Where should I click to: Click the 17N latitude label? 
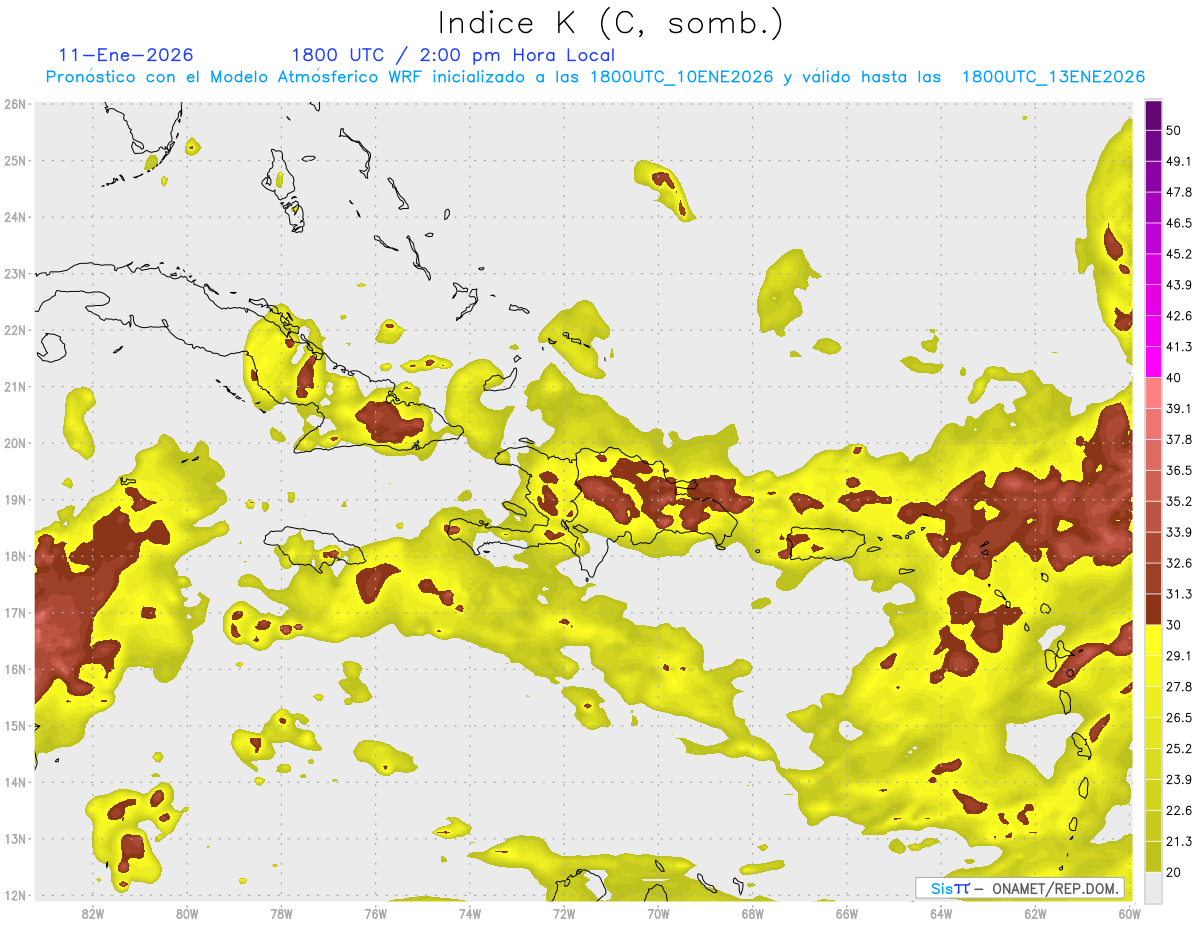coord(14,612)
